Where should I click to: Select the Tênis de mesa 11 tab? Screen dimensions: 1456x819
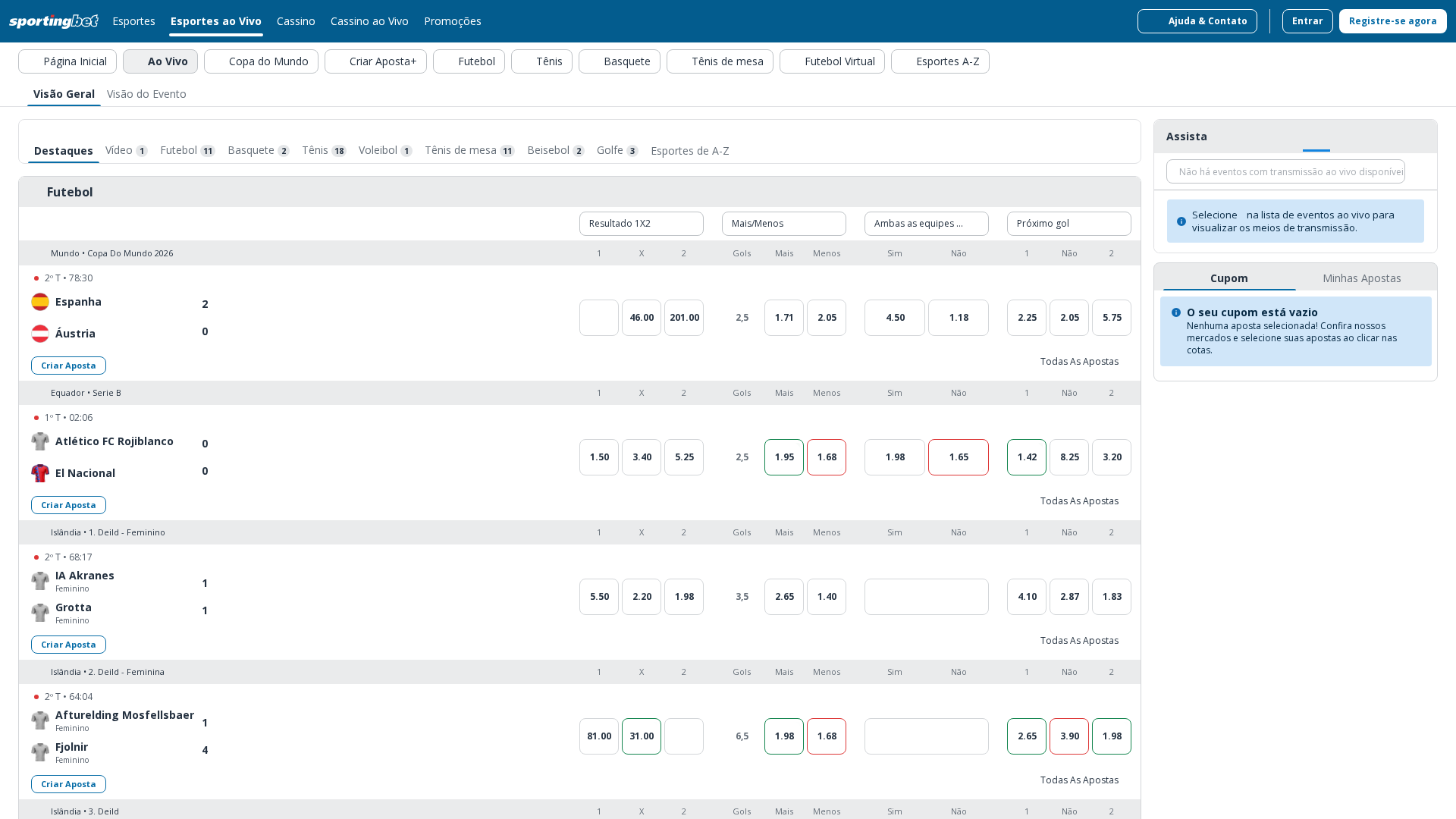point(469,150)
